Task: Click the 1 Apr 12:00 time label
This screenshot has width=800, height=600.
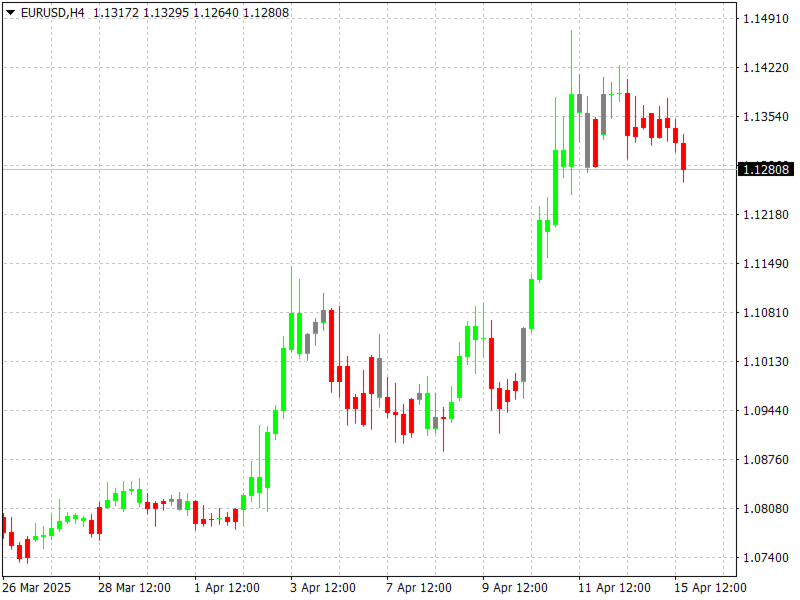Action: (x=227, y=588)
